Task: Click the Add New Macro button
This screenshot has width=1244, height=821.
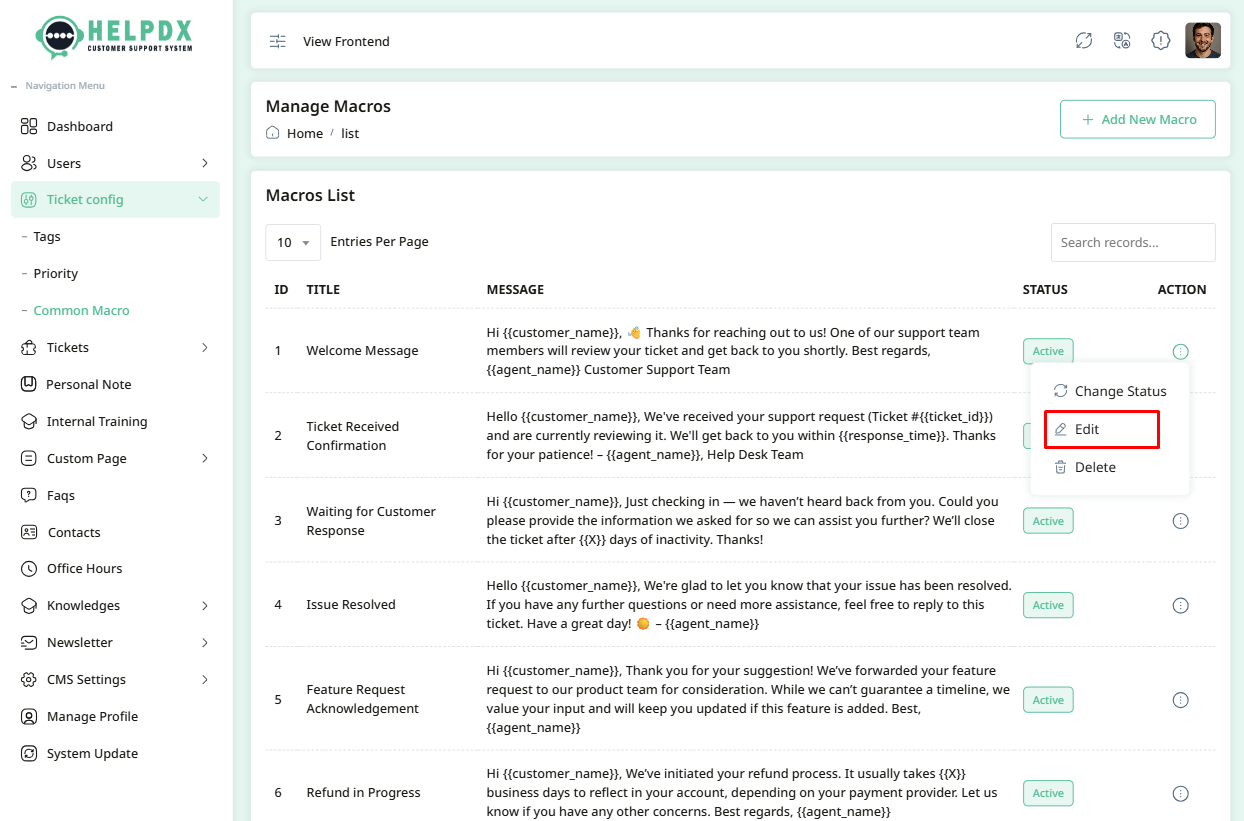Action: (1137, 119)
